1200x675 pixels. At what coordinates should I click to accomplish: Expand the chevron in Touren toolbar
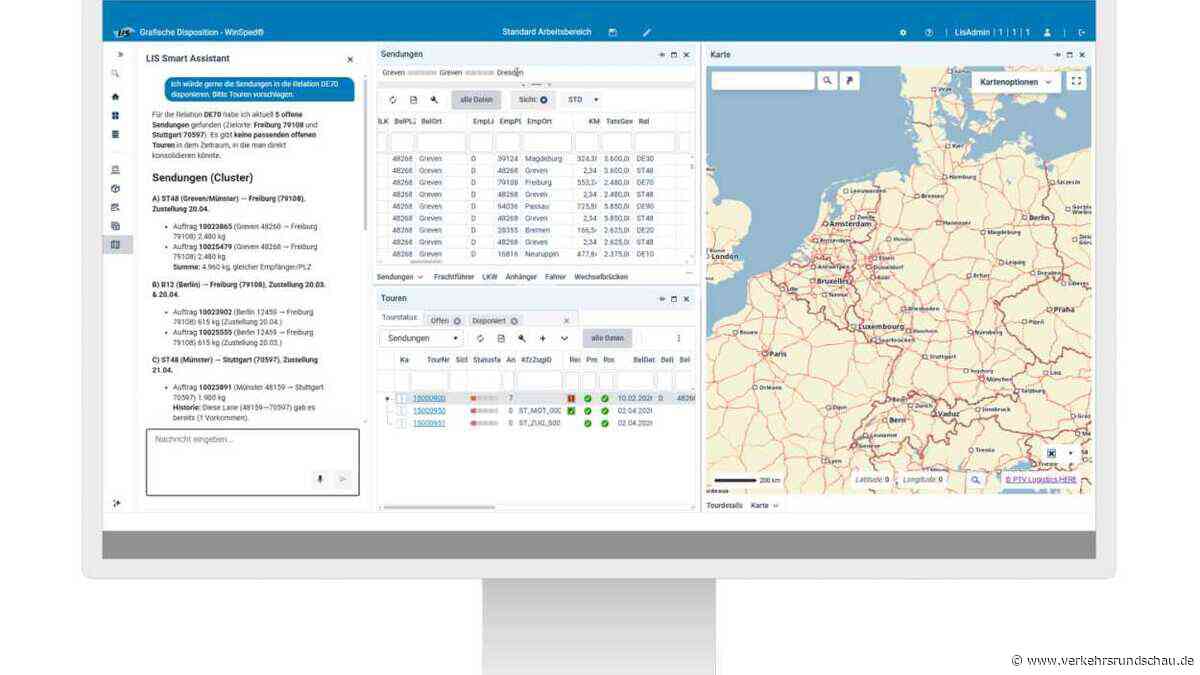click(564, 338)
